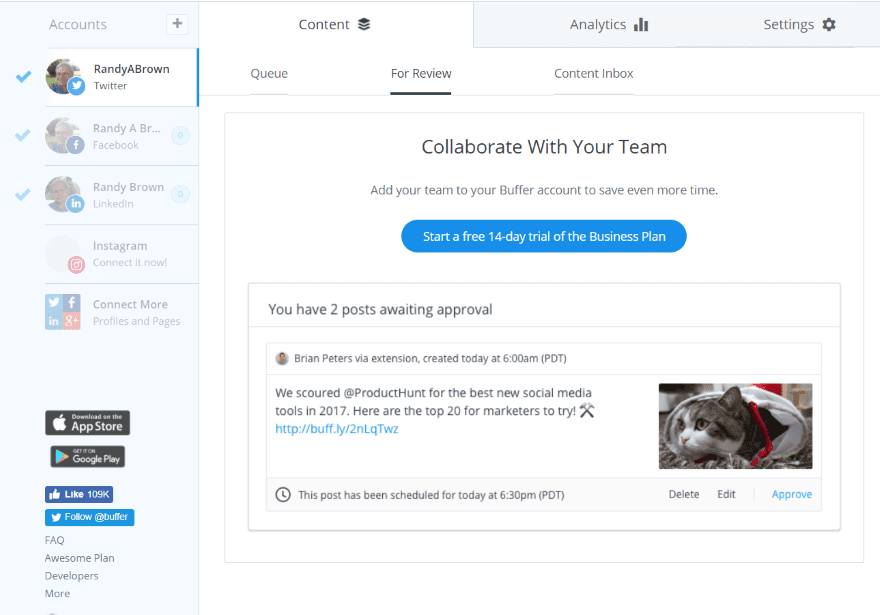The height and width of the screenshot is (615, 880).
Task: Toggle the checkmark for Randy Brown LinkedIn
Action: tap(24, 194)
